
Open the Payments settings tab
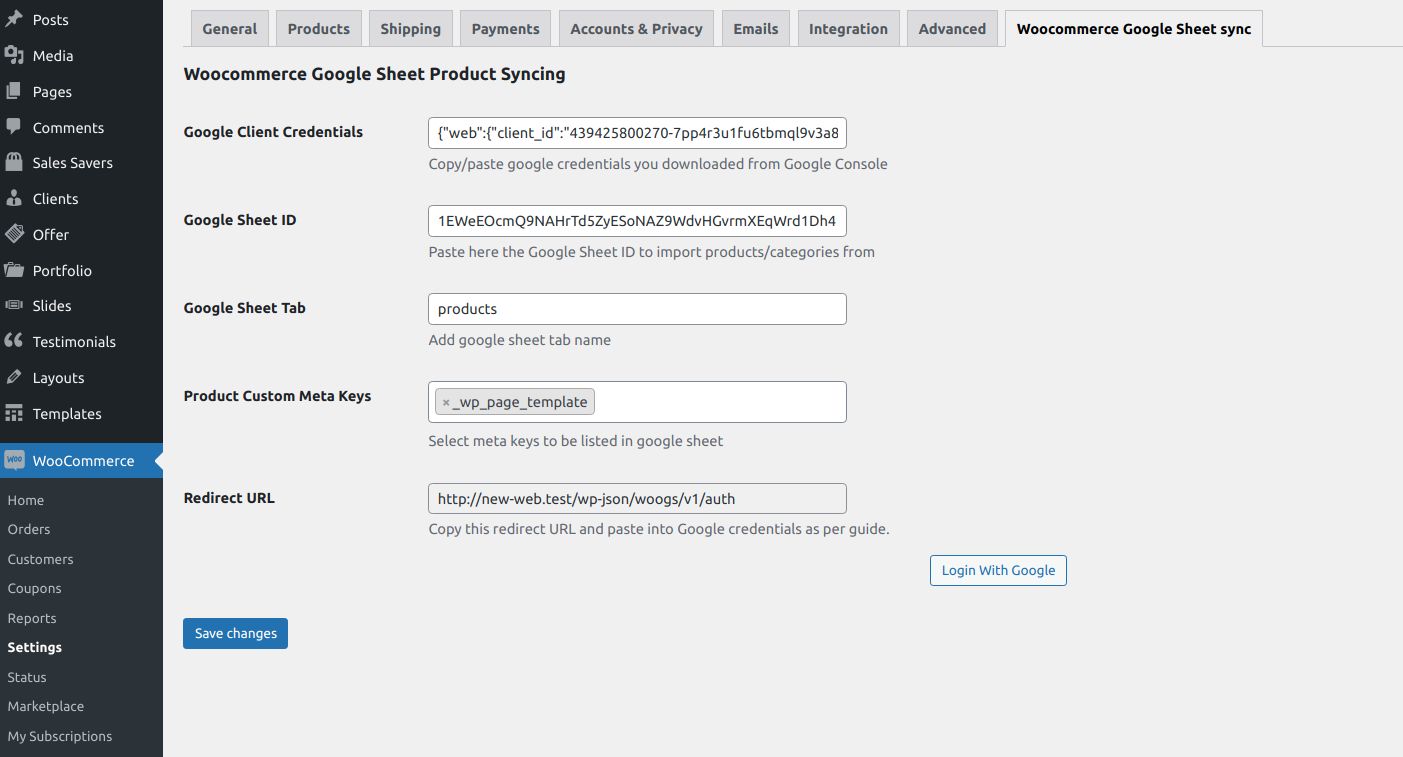[505, 29]
